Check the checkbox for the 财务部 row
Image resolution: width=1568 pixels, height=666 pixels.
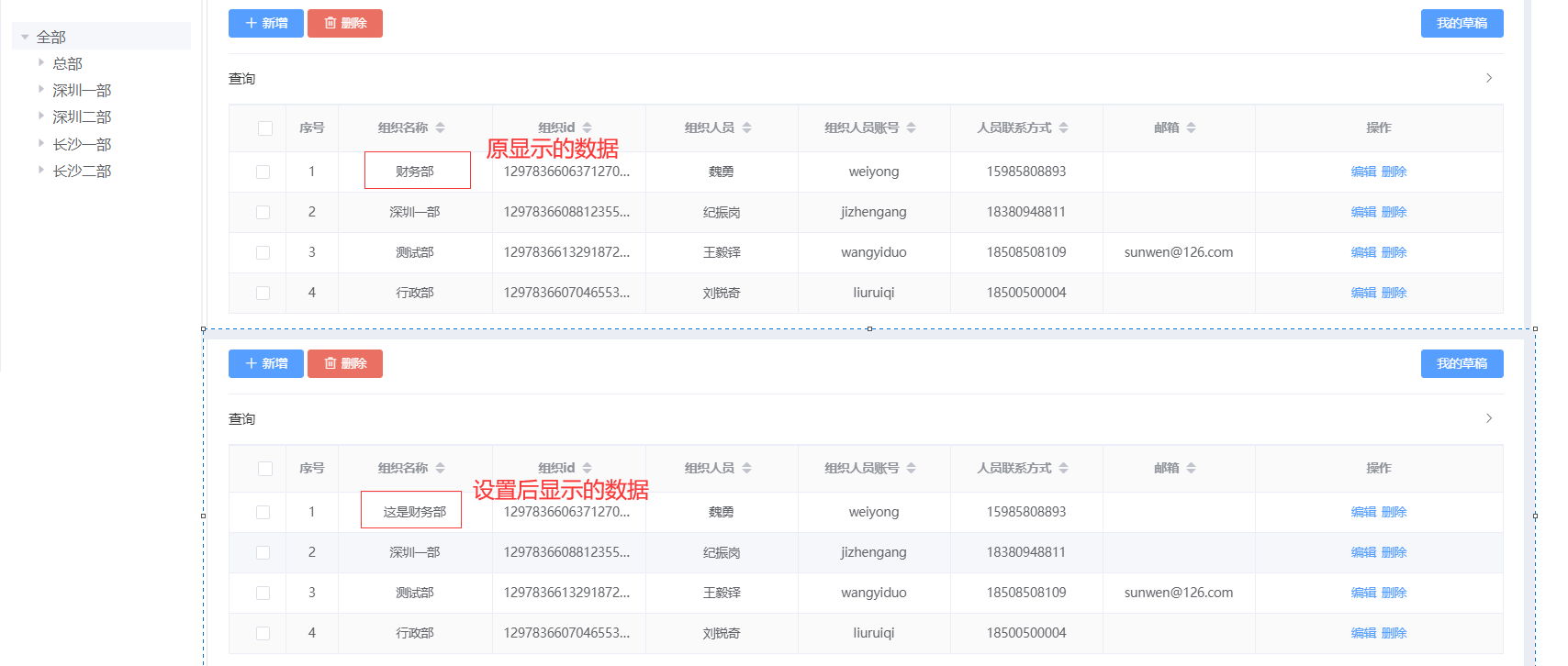tap(263, 172)
